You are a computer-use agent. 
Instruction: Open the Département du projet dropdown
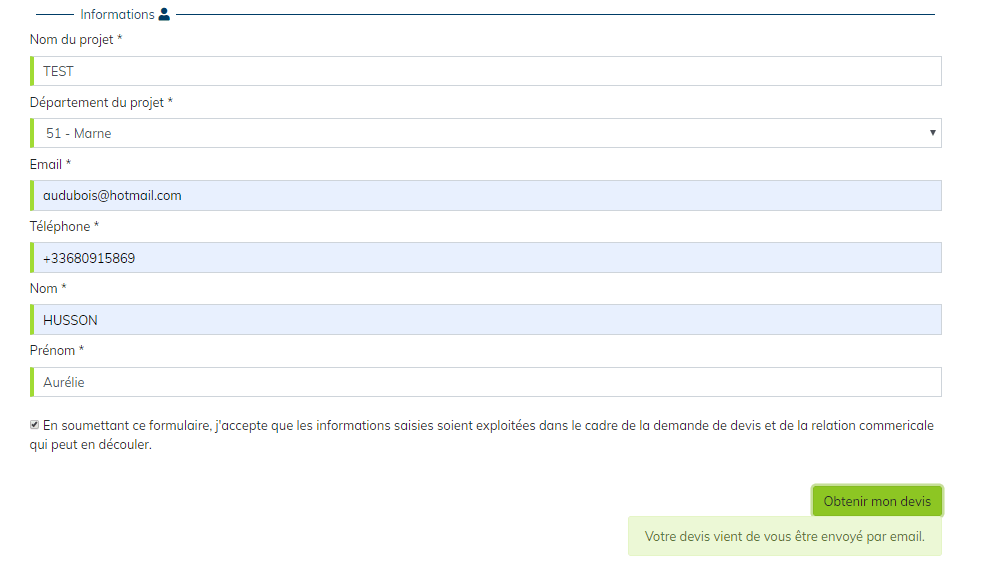(x=486, y=133)
